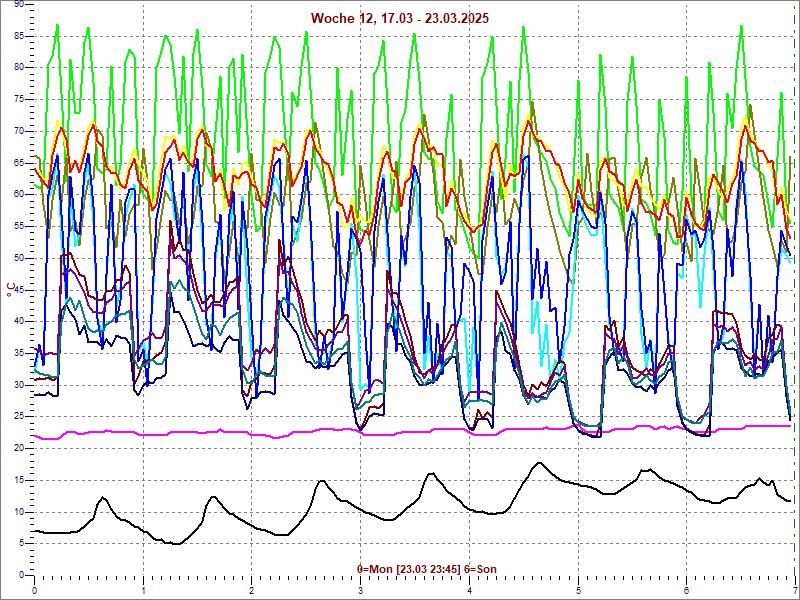This screenshot has width=800, height=600.
Task: Click the y-axis value 30
Action: coord(18,385)
